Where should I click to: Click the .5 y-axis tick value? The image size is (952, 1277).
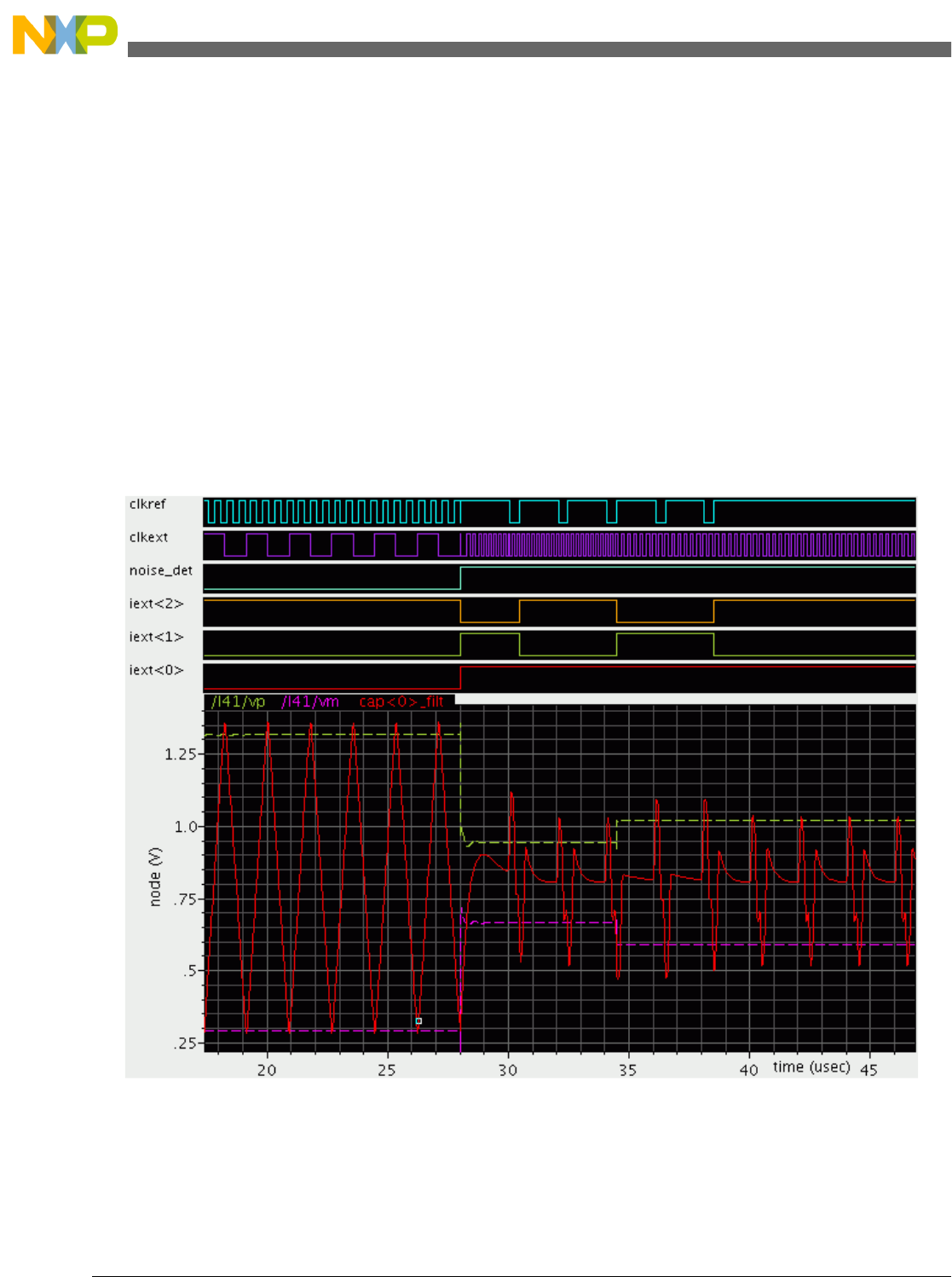pyautogui.click(x=190, y=971)
